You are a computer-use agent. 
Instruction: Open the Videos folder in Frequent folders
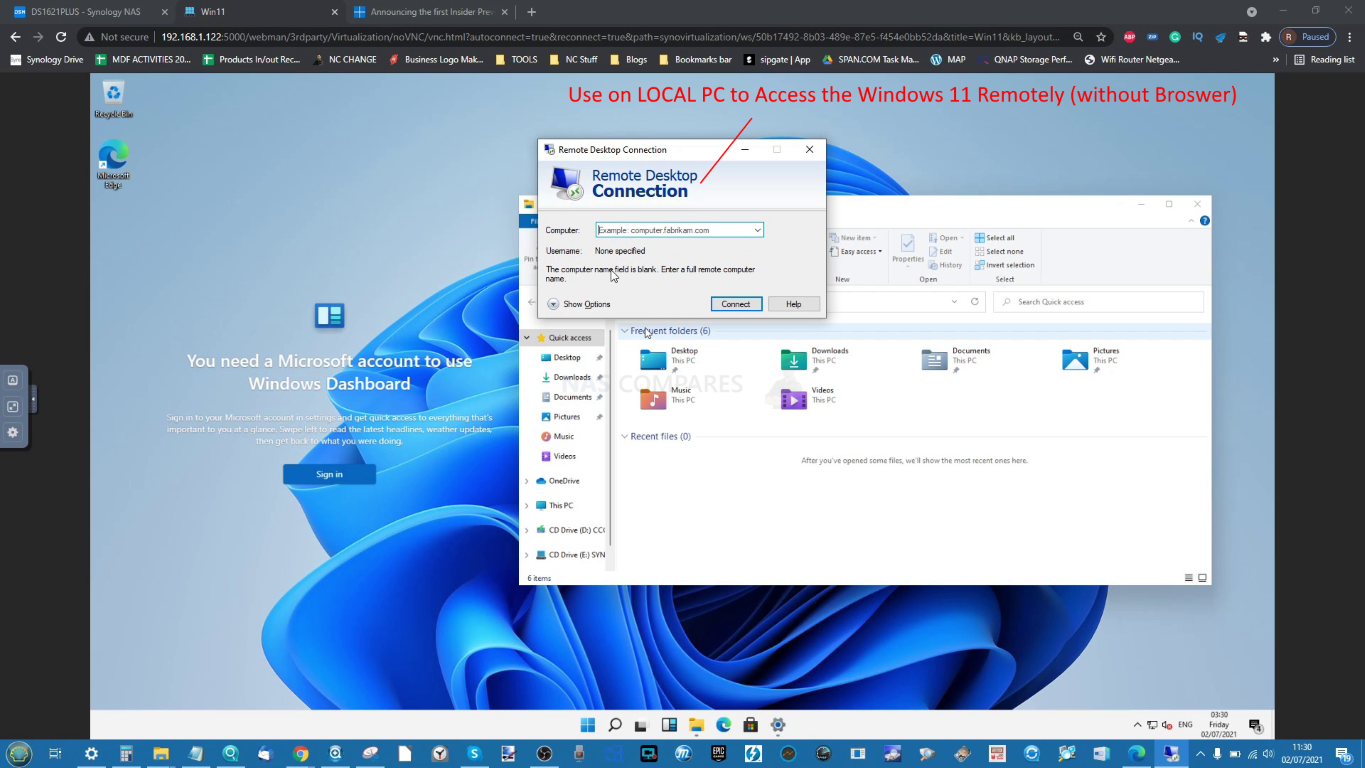pyautogui.click(x=808, y=396)
